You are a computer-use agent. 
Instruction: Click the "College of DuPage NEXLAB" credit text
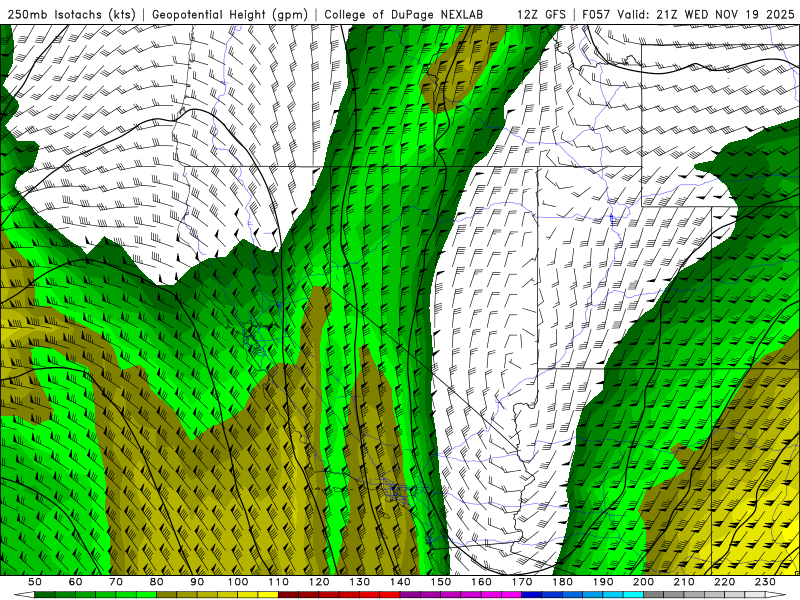404,15
